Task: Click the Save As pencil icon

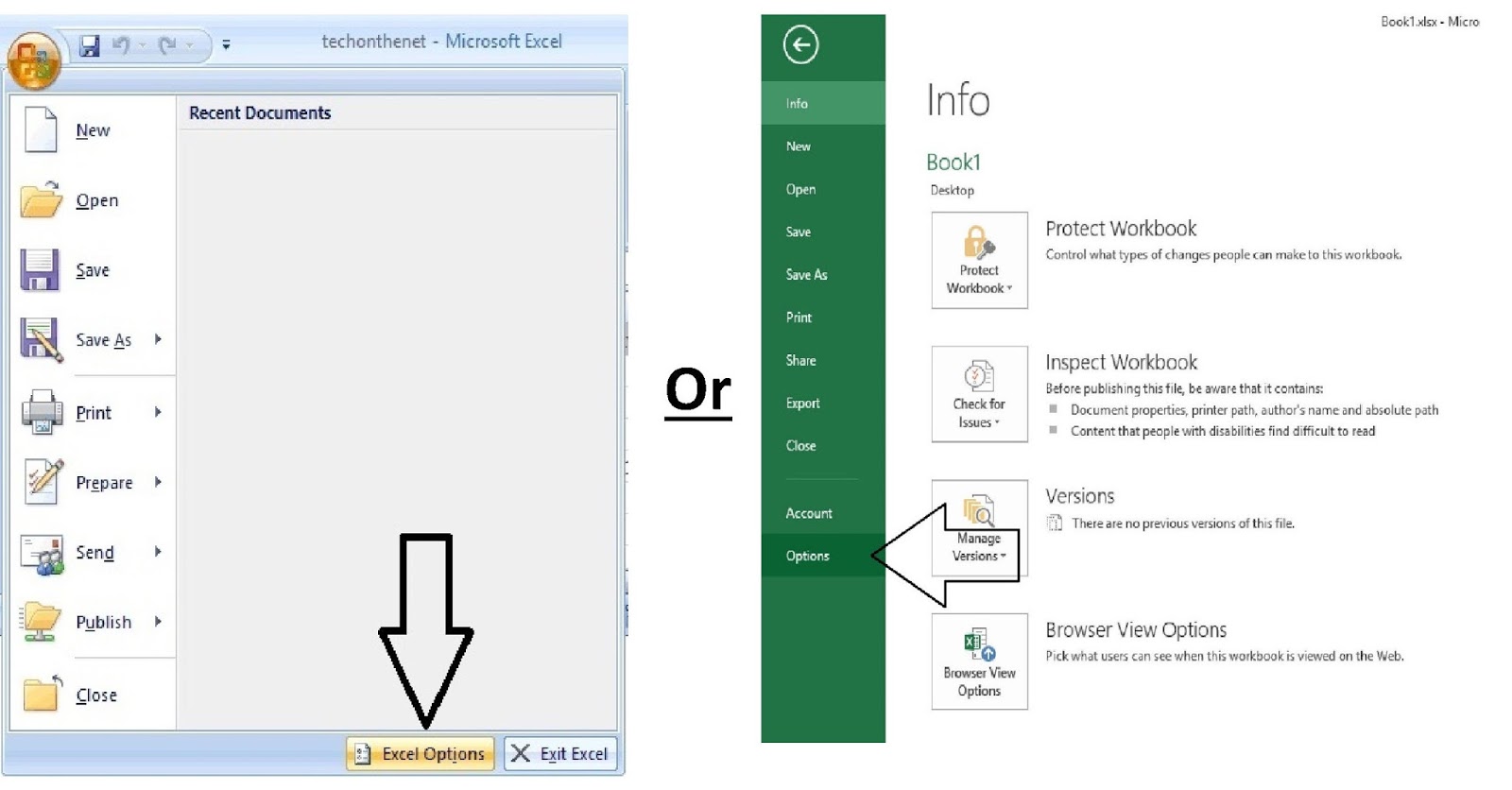Action: (42, 340)
